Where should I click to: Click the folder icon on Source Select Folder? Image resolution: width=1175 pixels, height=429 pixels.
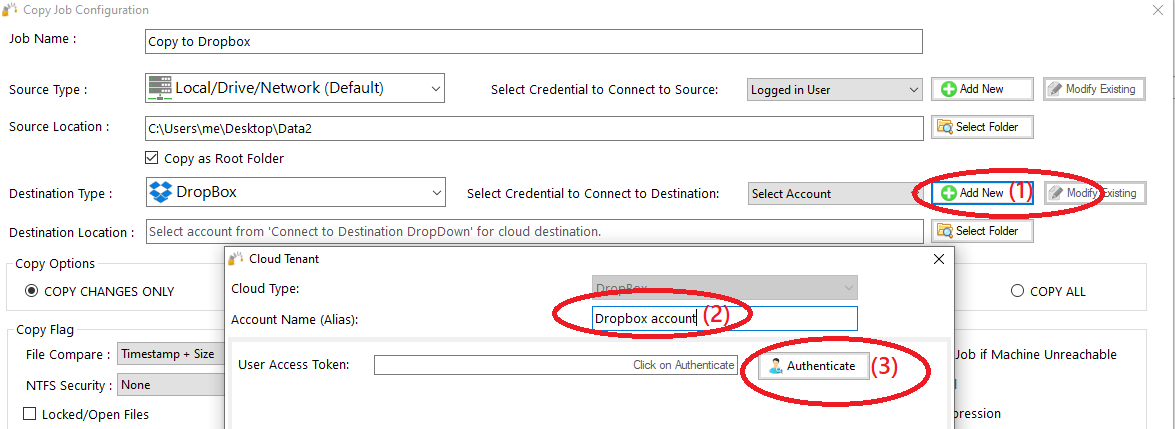(x=945, y=127)
